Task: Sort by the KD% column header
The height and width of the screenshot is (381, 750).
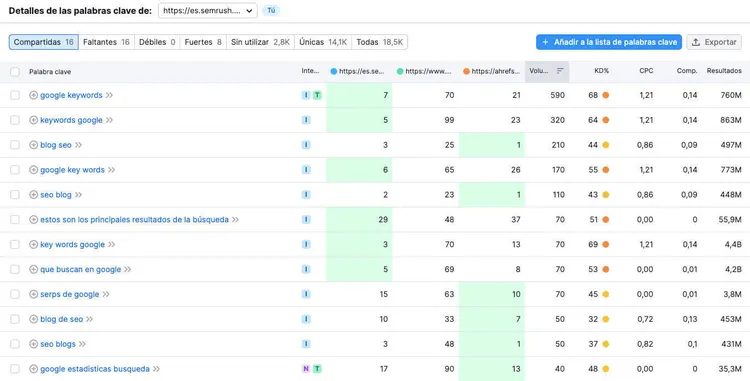Action: 601,71
